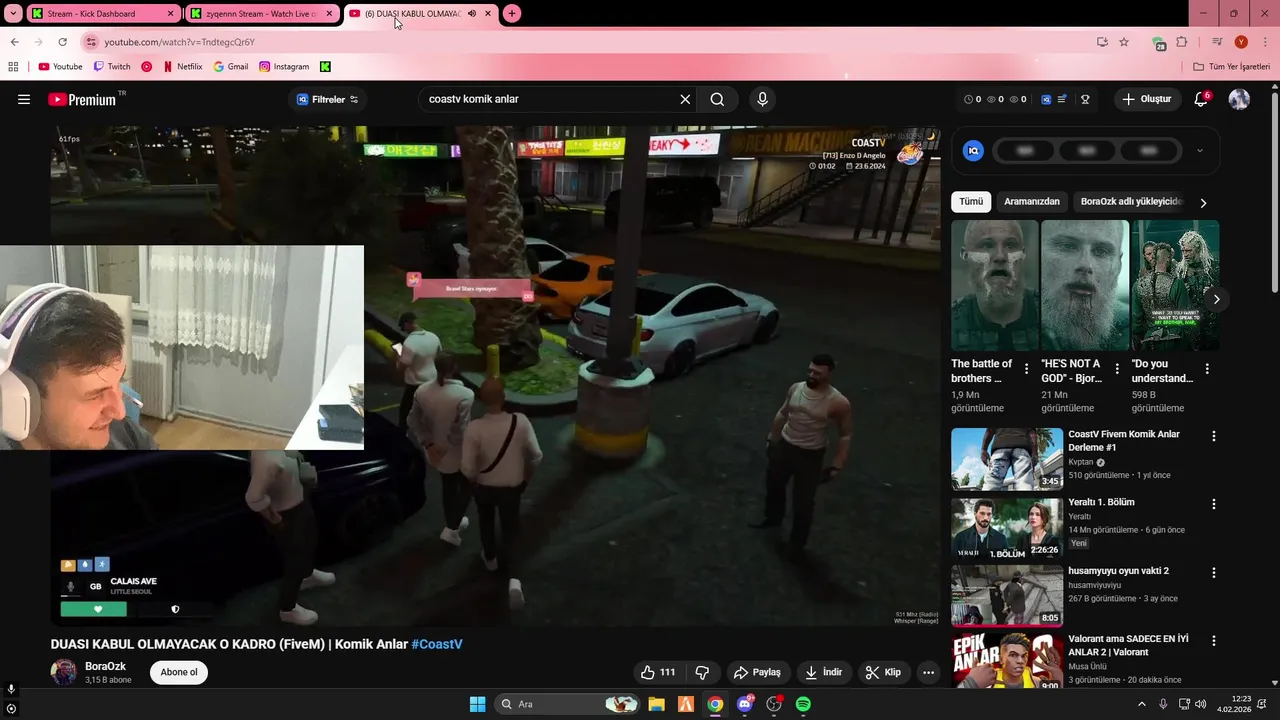View site information in address bar

[91, 42]
